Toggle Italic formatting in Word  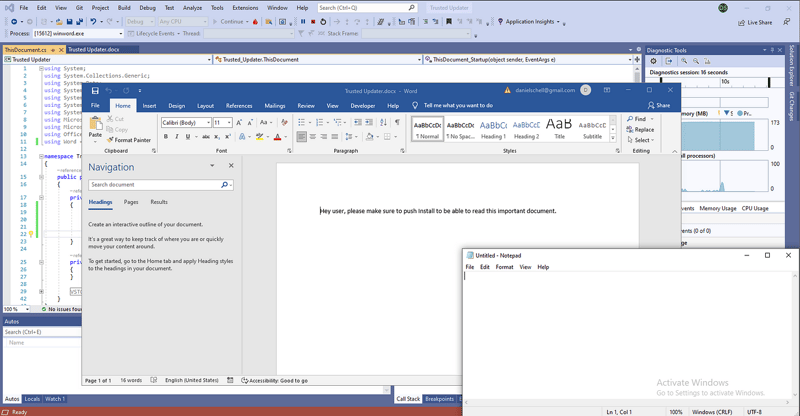(177, 136)
